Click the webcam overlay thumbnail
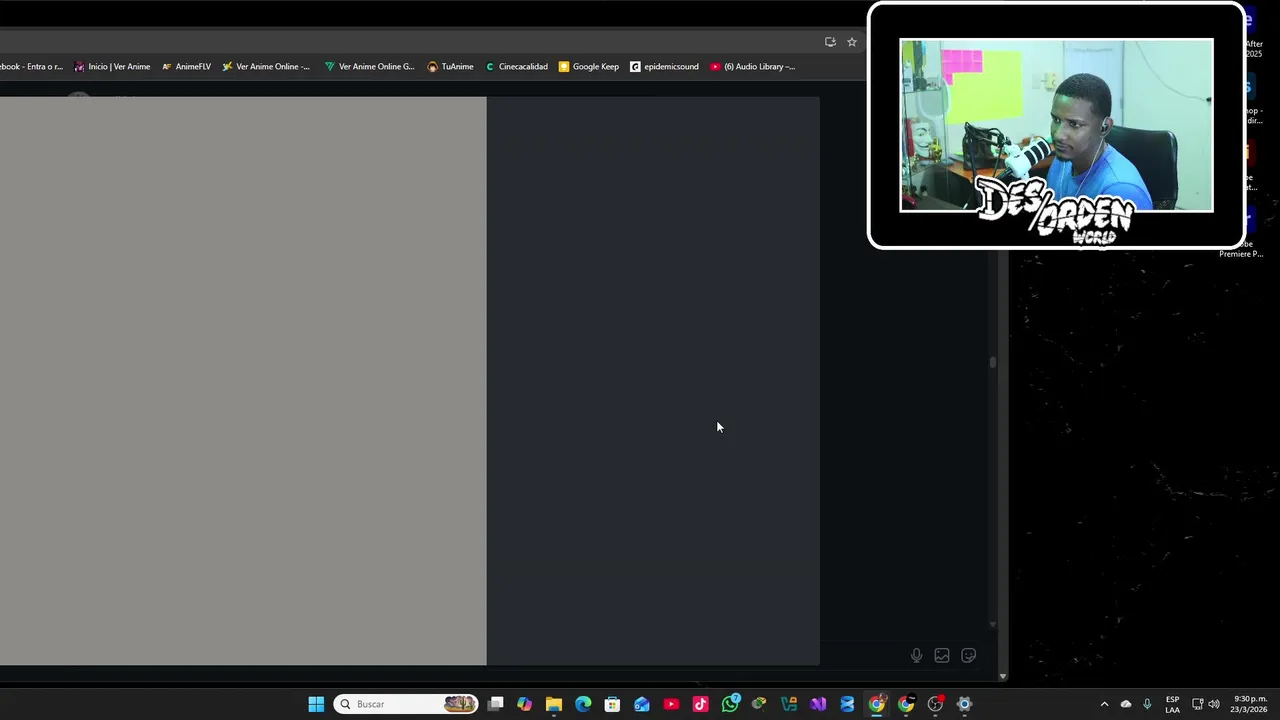Image resolution: width=1280 pixels, height=720 pixels. tap(1056, 126)
